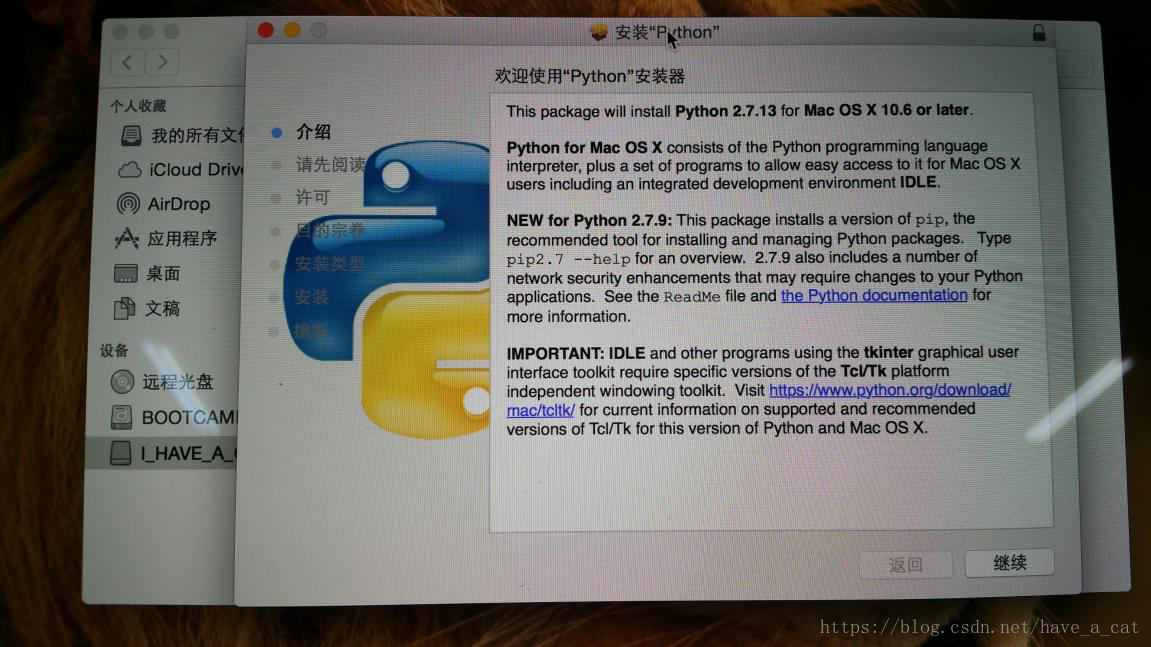Open the Python documentation link
Viewport: 1151px width, 647px height.
(x=874, y=295)
